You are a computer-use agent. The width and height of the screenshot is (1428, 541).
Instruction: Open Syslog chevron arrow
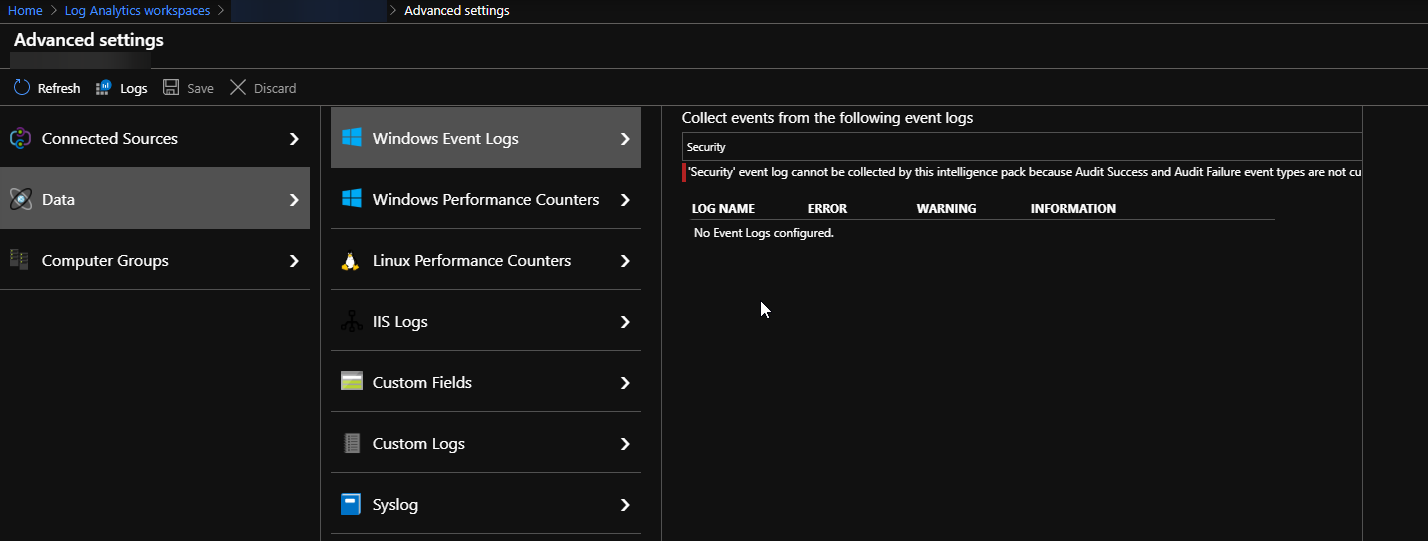[x=625, y=505]
